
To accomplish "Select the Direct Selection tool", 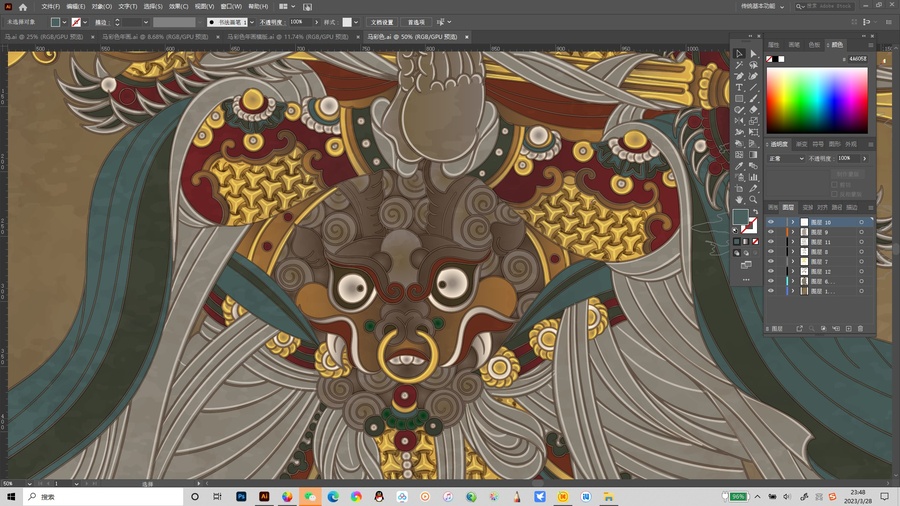I will [x=753, y=54].
